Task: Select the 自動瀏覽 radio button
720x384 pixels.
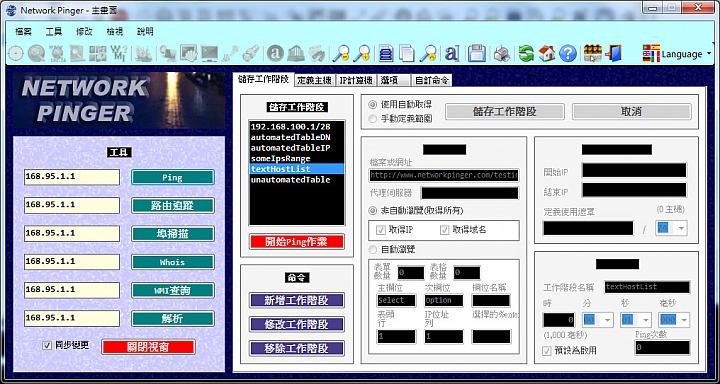Action: click(373, 249)
